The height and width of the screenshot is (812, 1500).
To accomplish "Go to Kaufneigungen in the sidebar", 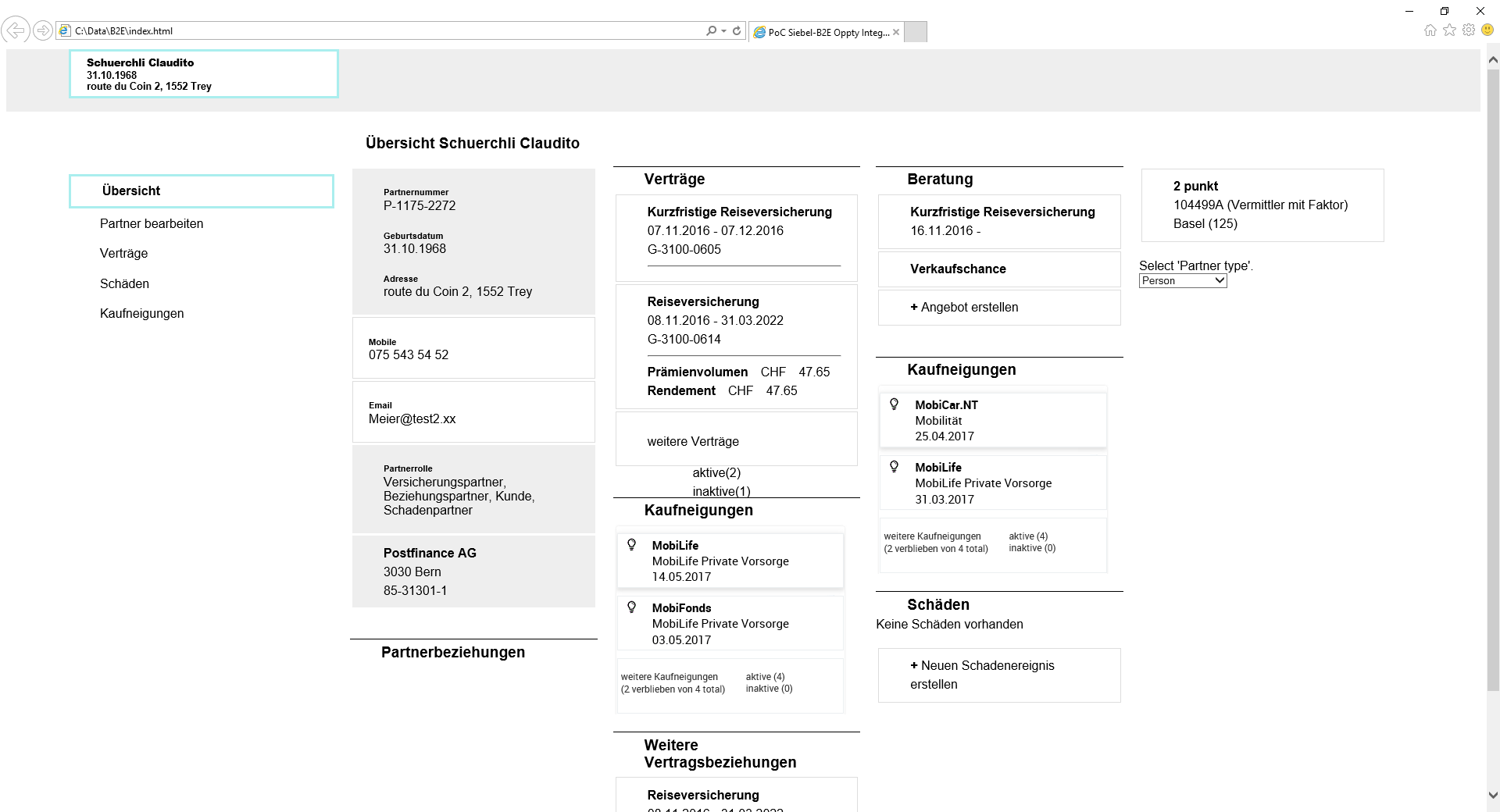I will click(x=142, y=314).
